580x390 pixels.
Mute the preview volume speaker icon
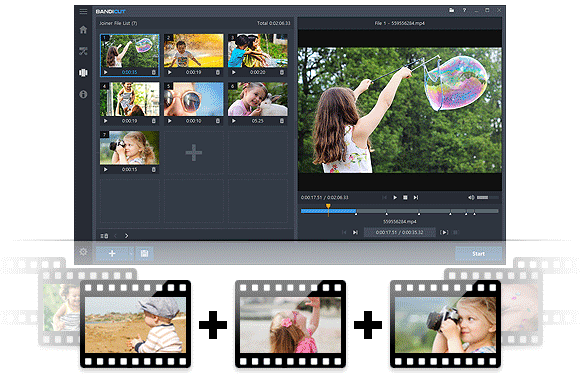[471, 198]
